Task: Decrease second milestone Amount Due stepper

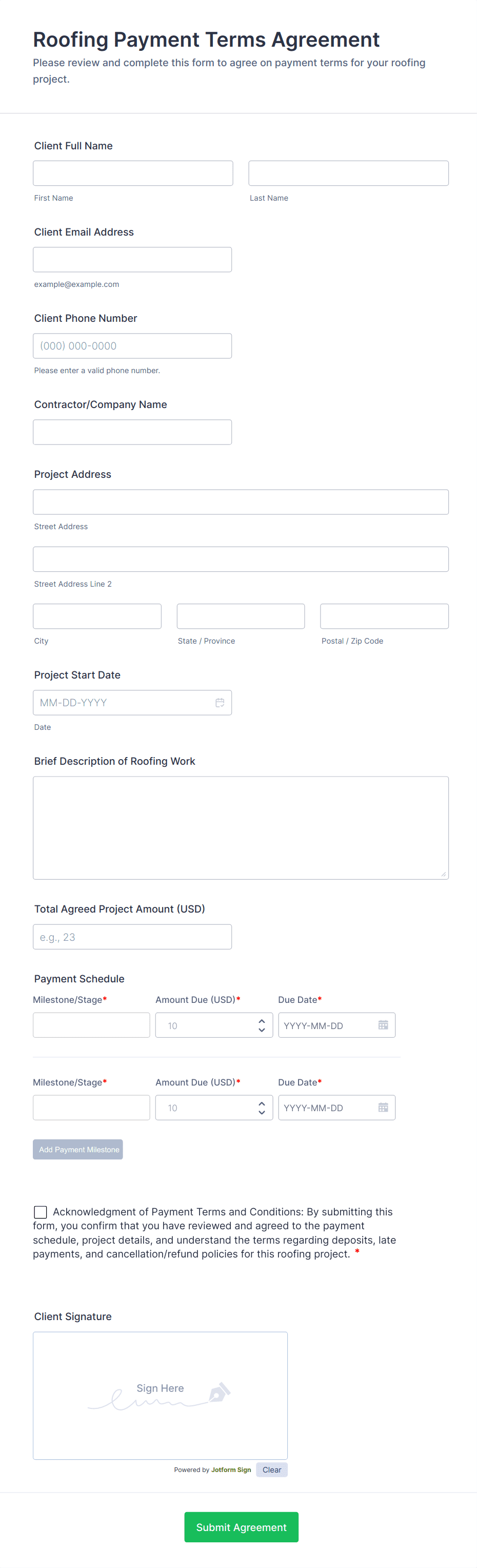Action: (x=262, y=1112)
